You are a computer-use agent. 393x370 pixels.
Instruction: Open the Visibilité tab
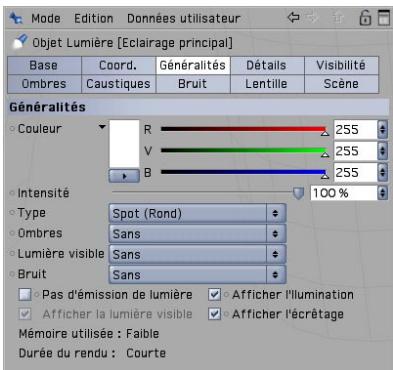tap(341, 65)
